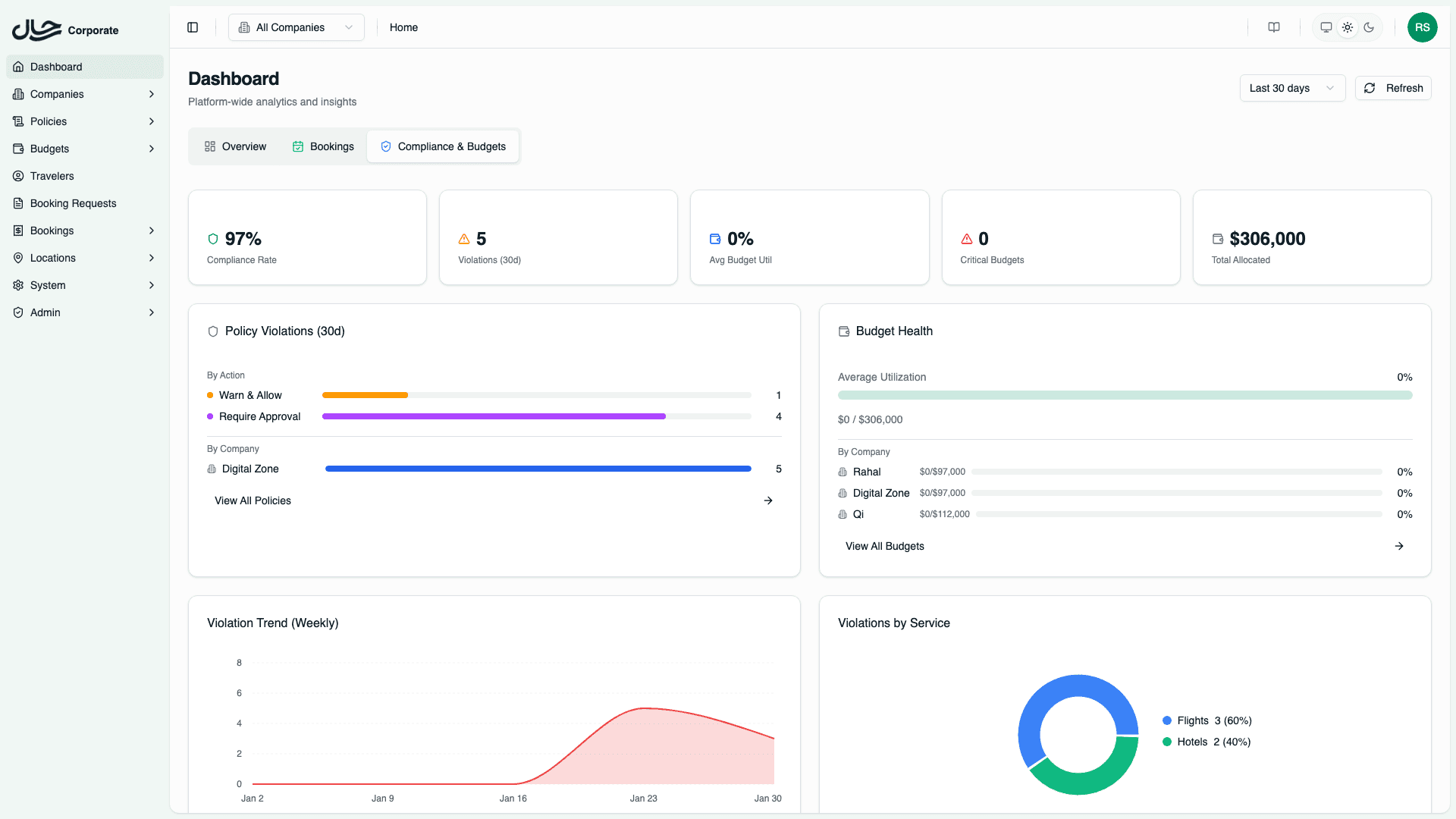Click the Average Utilization progress bar
This screenshot has height=819, width=1456.
tap(1124, 395)
